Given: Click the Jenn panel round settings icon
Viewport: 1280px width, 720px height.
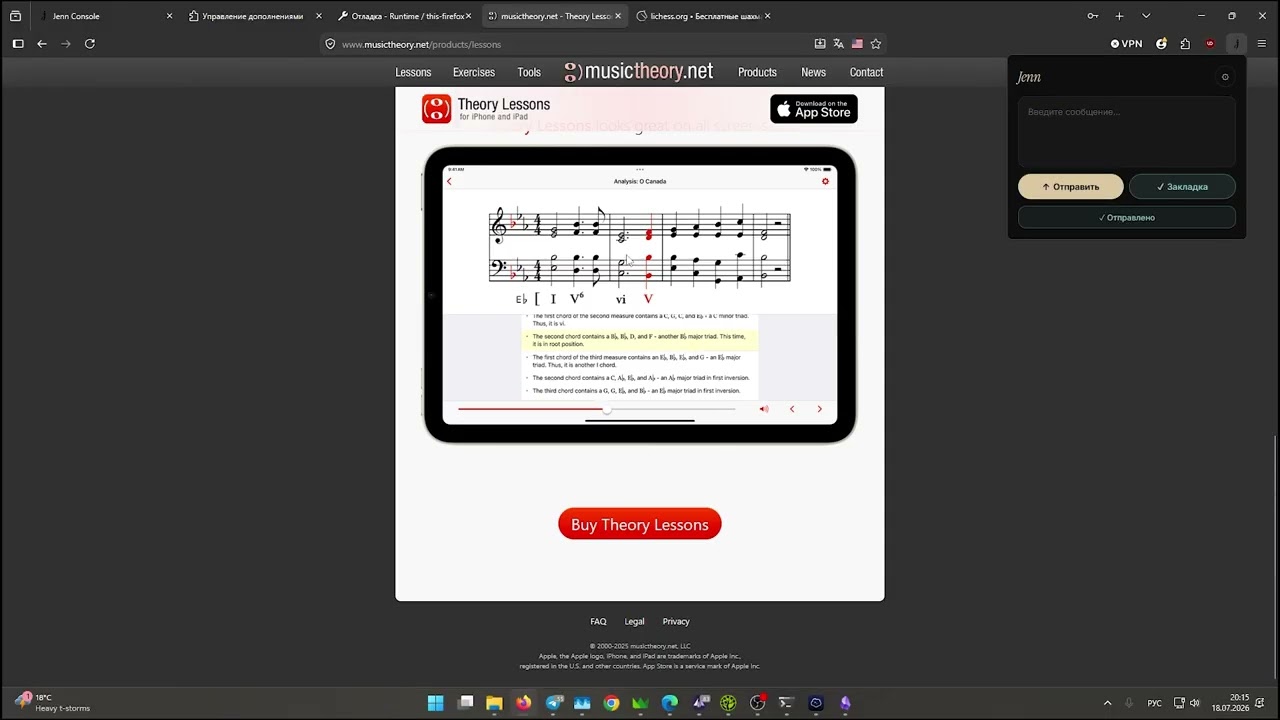Looking at the screenshot, I should (x=1225, y=77).
